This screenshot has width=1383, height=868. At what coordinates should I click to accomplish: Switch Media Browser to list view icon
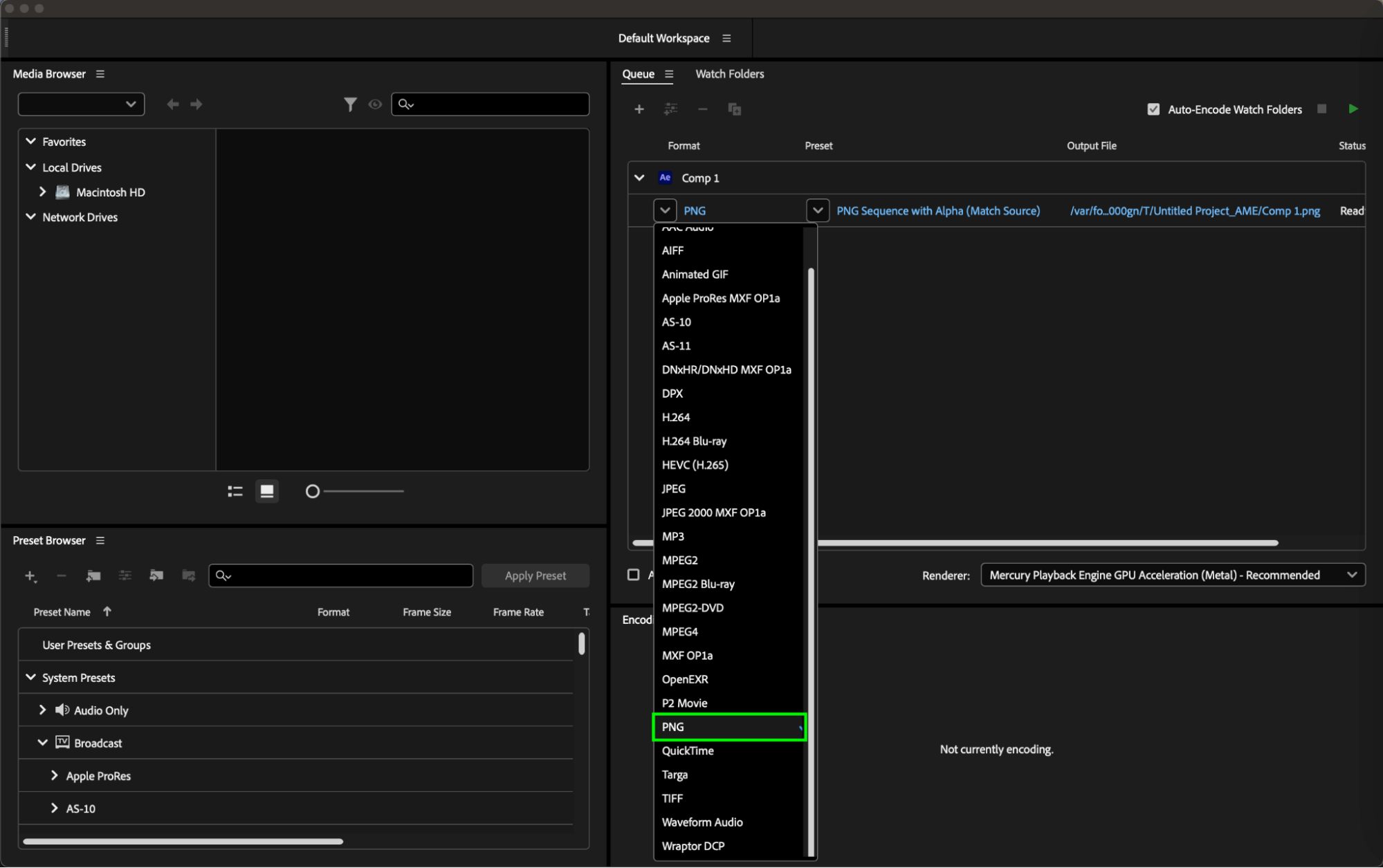235,491
